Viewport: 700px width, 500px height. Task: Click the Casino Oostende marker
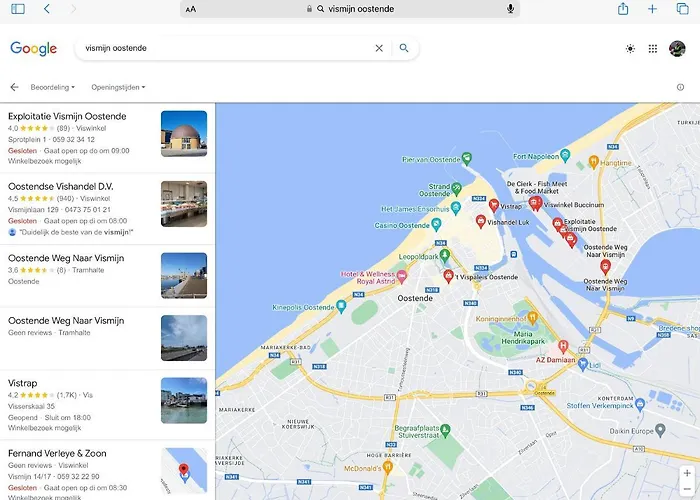tap(436, 224)
